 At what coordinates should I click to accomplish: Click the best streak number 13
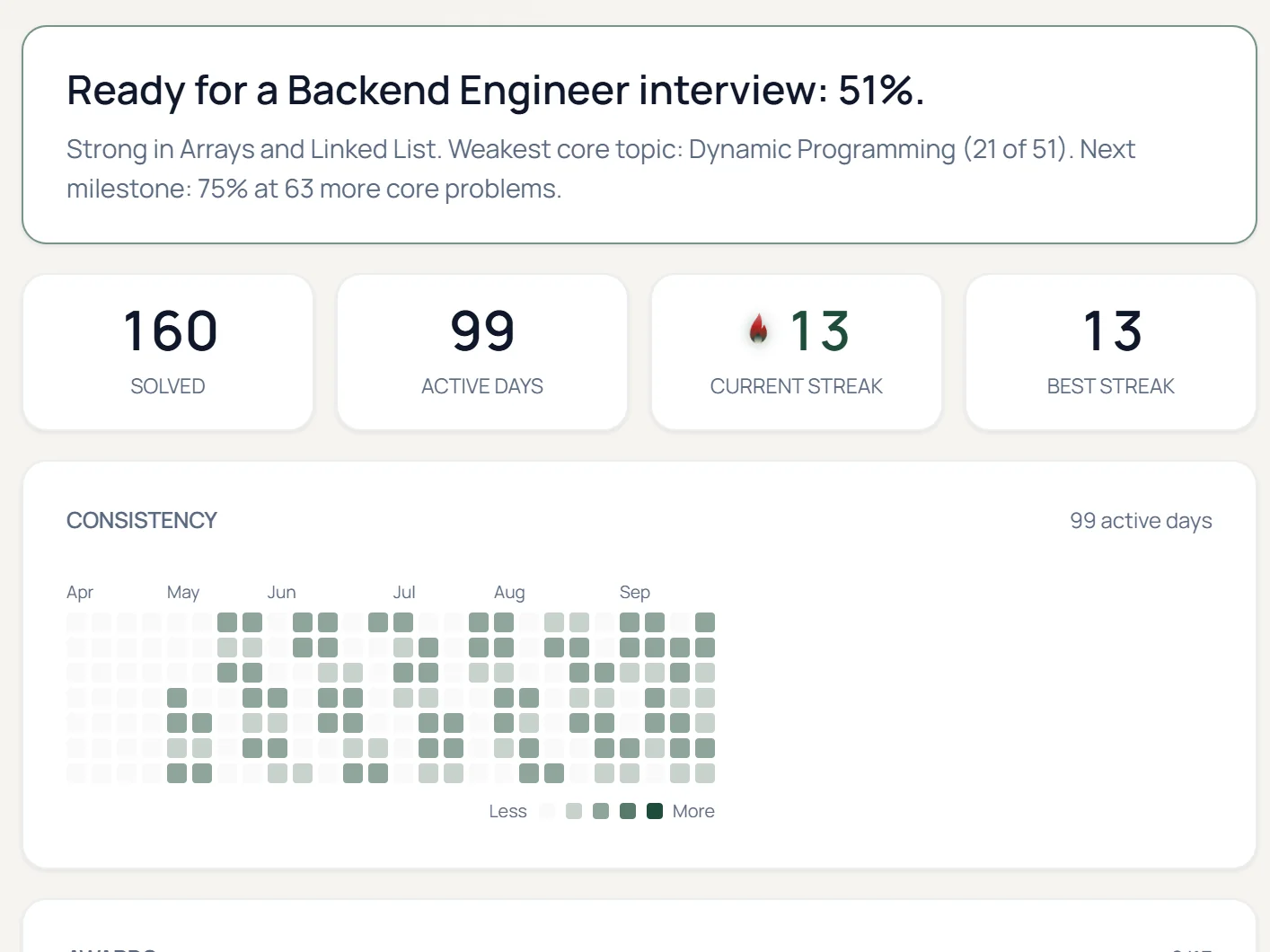pos(1112,331)
